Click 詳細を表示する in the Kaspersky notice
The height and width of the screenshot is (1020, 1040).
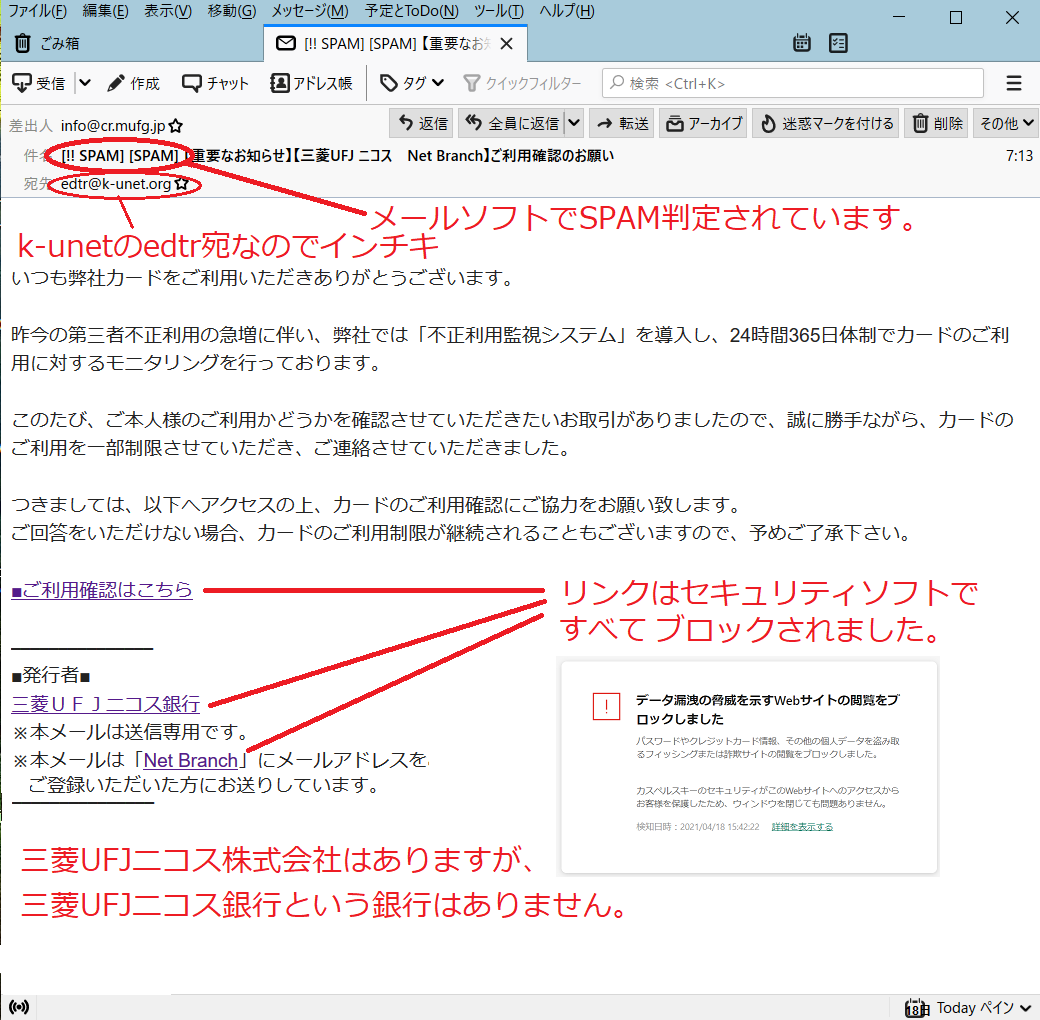point(802,826)
